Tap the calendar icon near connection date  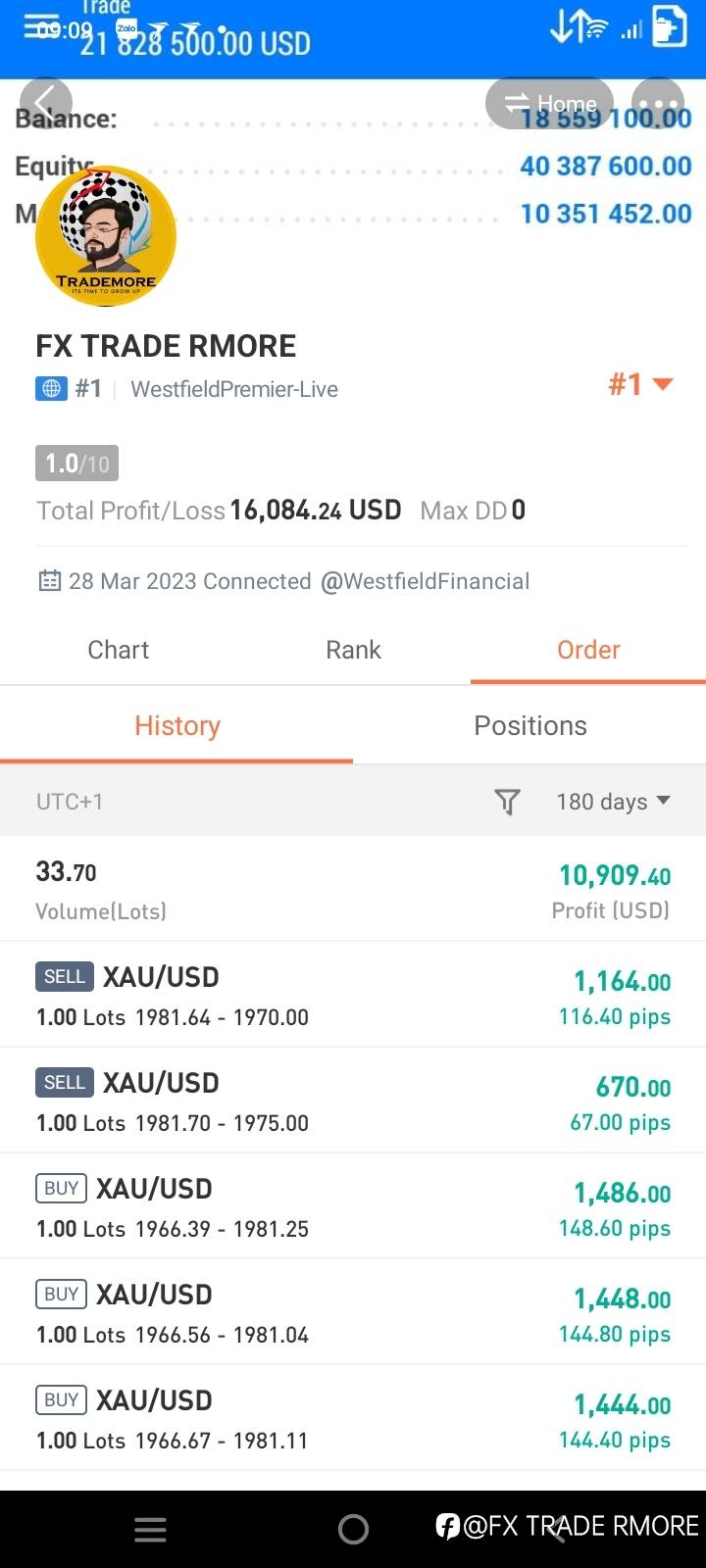(49, 581)
